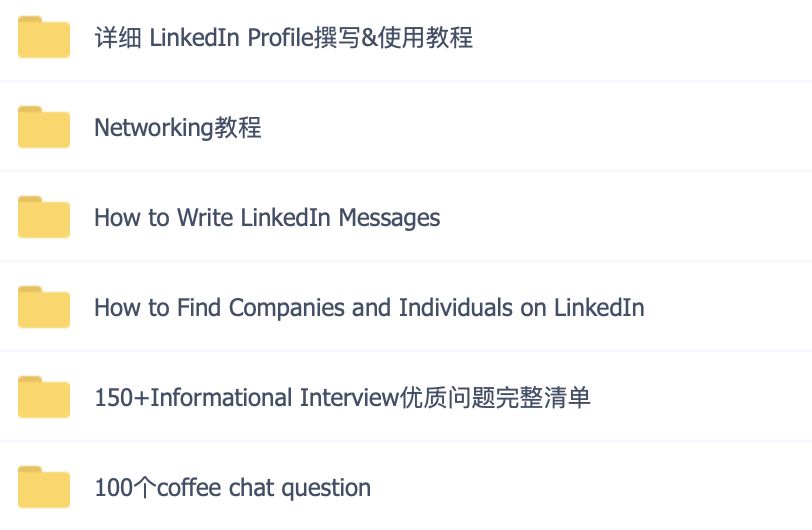Select folder icon for How to Write LinkedIn Messages
Viewport: 812px width, 530px height.
pos(44,217)
